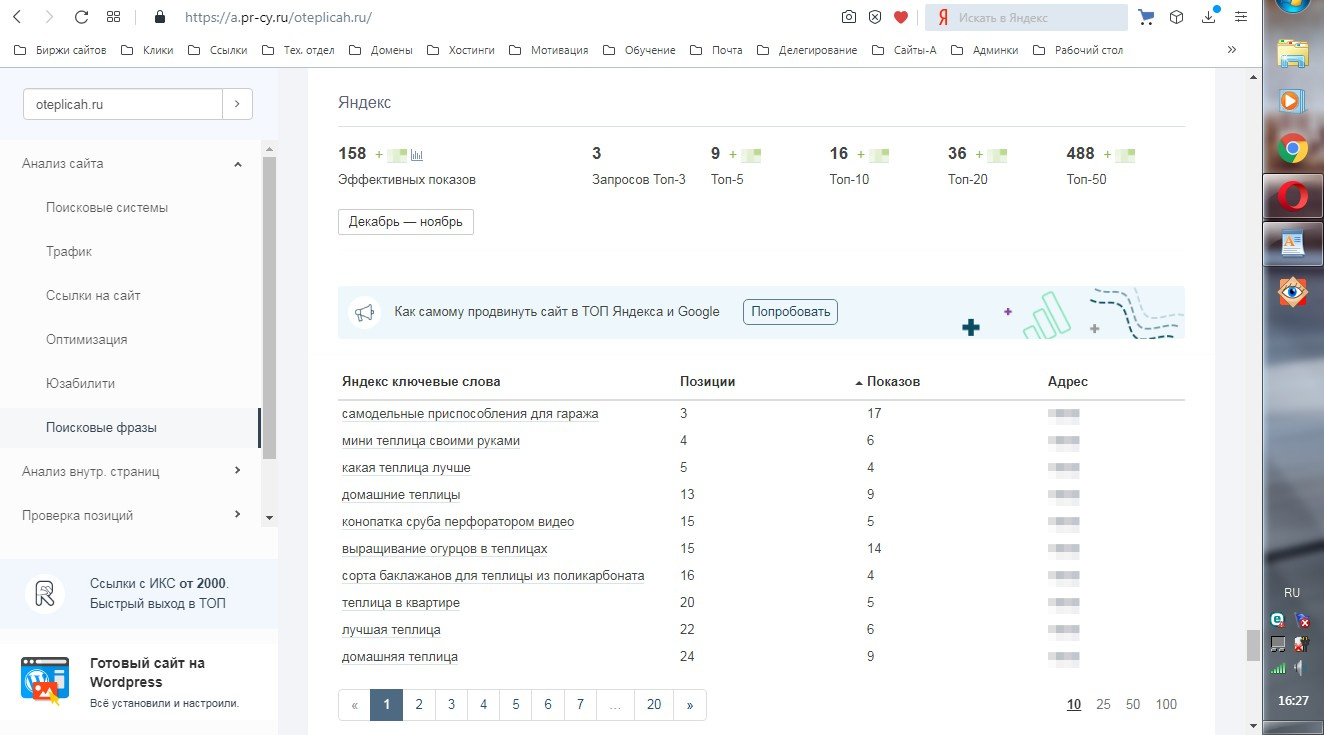Click the round R logo in ИКС ad
1324x735 pixels.
click(x=45, y=593)
